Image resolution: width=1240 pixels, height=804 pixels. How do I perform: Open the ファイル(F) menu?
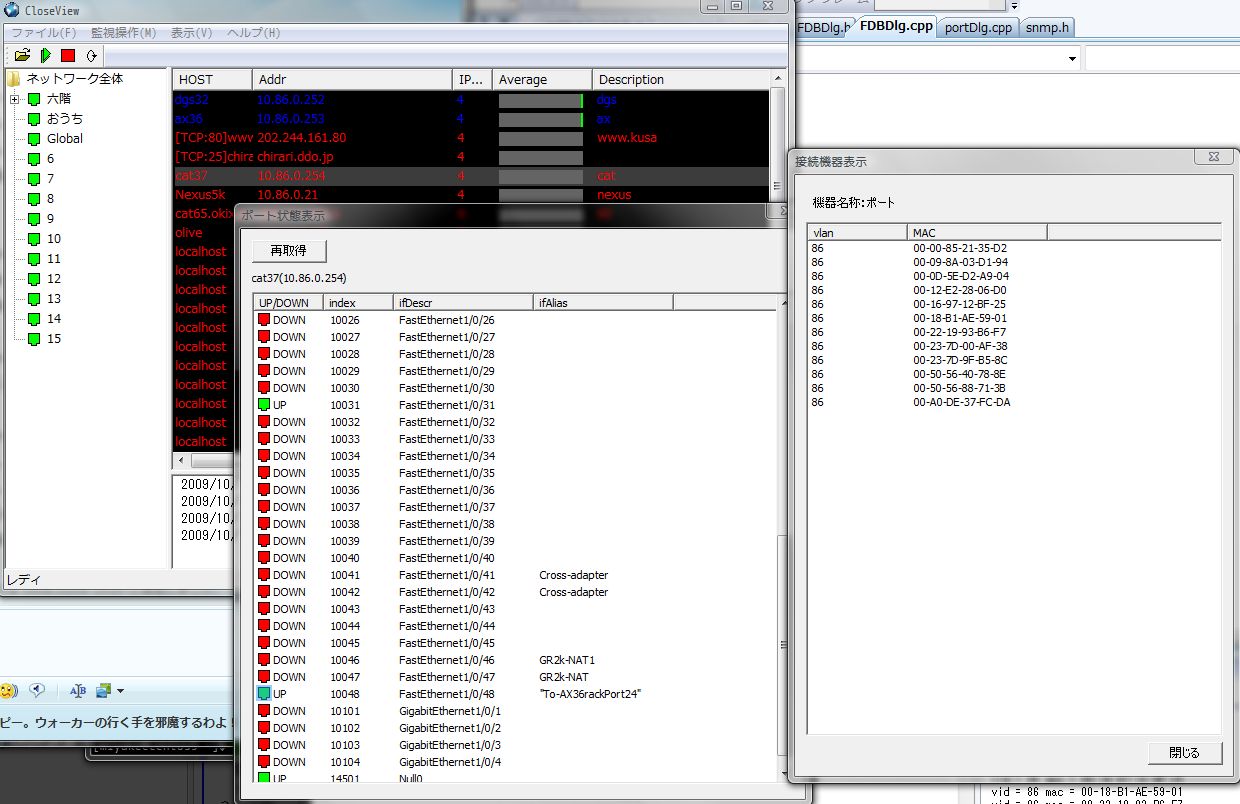pyautogui.click(x=43, y=33)
